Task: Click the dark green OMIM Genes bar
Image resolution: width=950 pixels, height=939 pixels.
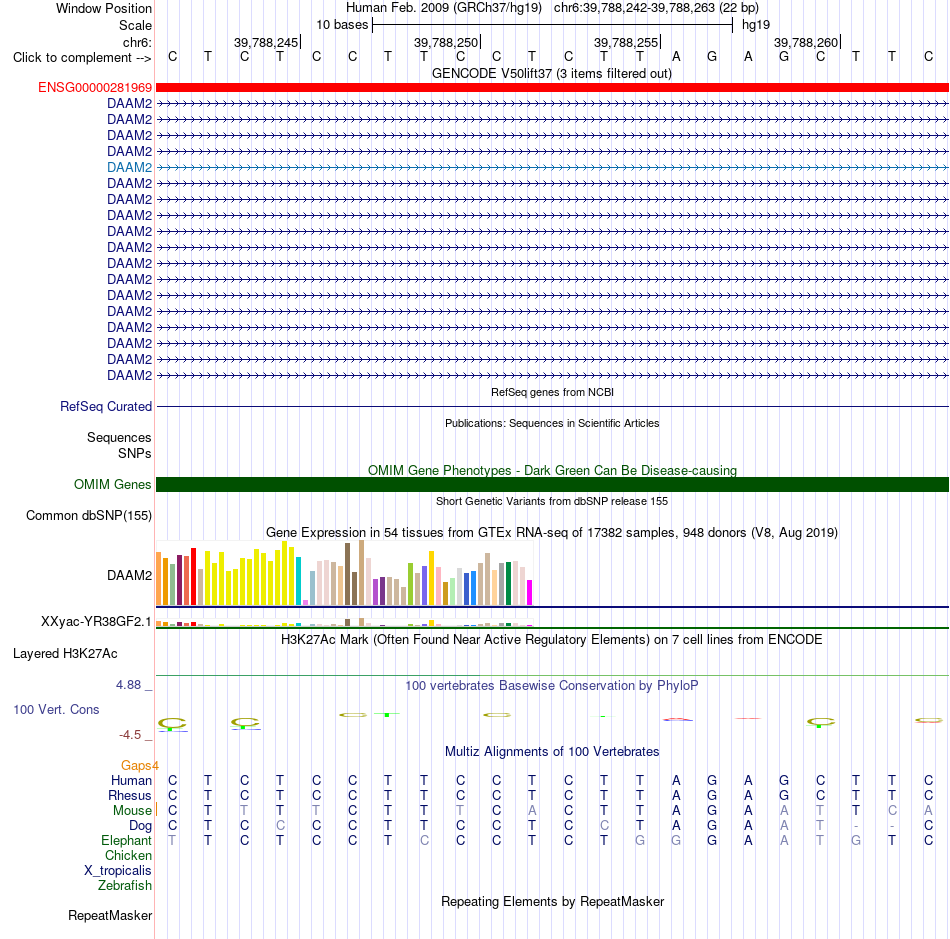Action: (552, 485)
